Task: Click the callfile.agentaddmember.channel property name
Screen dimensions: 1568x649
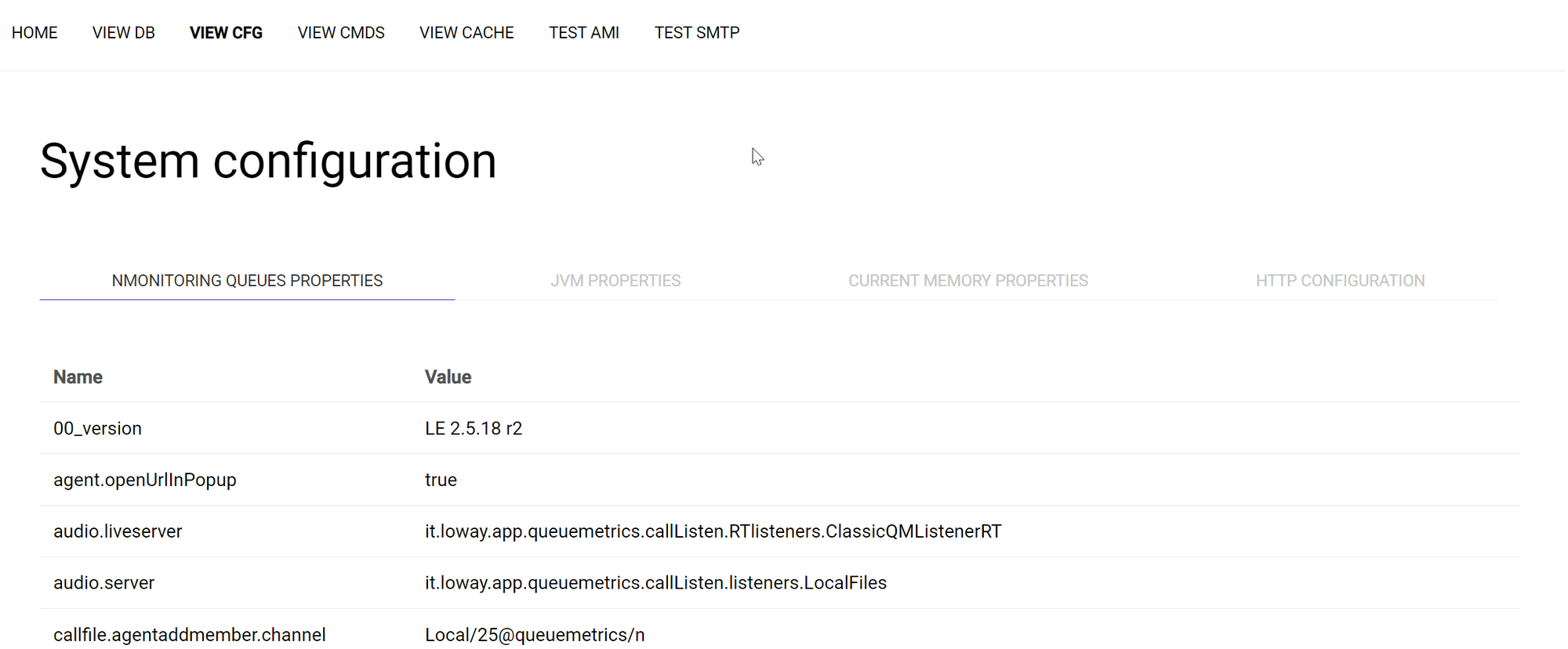Action: click(x=189, y=634)
